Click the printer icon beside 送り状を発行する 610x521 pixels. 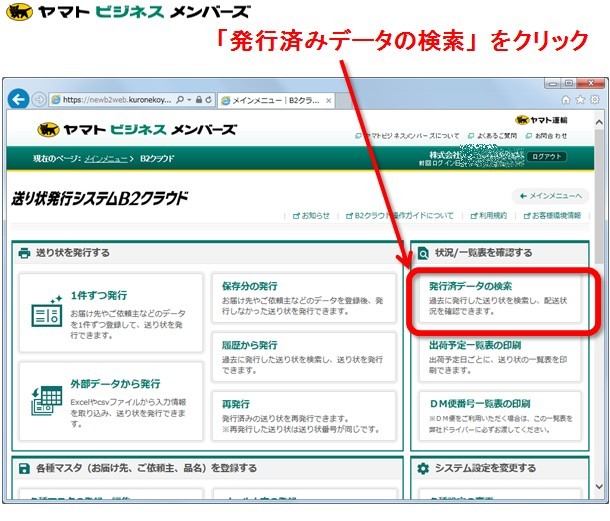click(x=24, y=253)
